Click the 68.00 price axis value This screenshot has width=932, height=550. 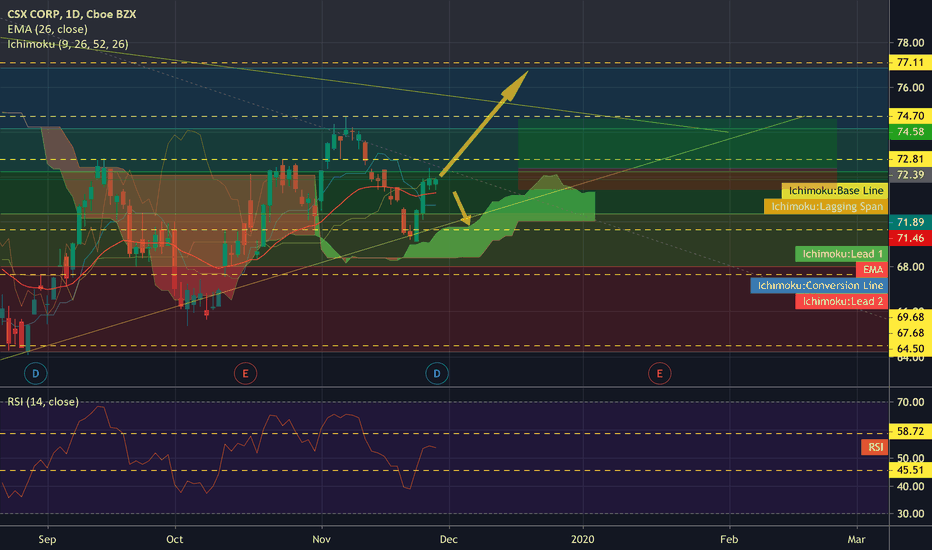coord(911,266)
